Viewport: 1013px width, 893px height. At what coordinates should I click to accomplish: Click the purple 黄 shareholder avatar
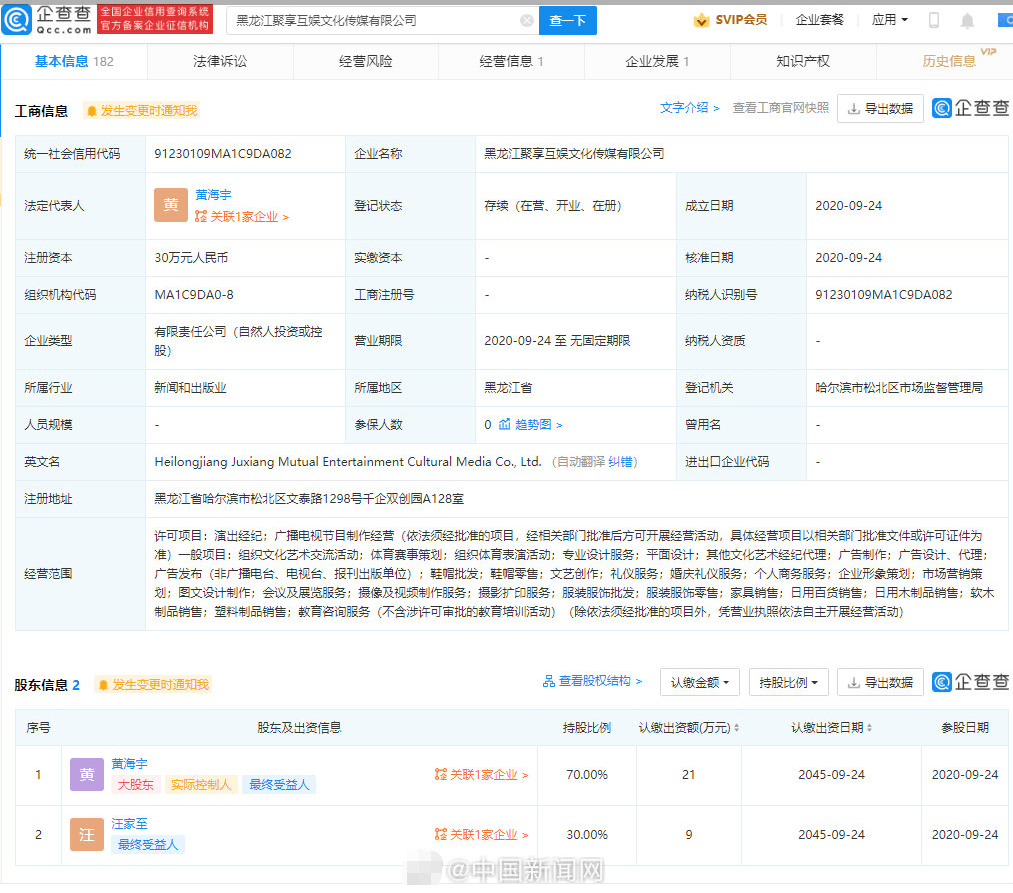(87, 774)
